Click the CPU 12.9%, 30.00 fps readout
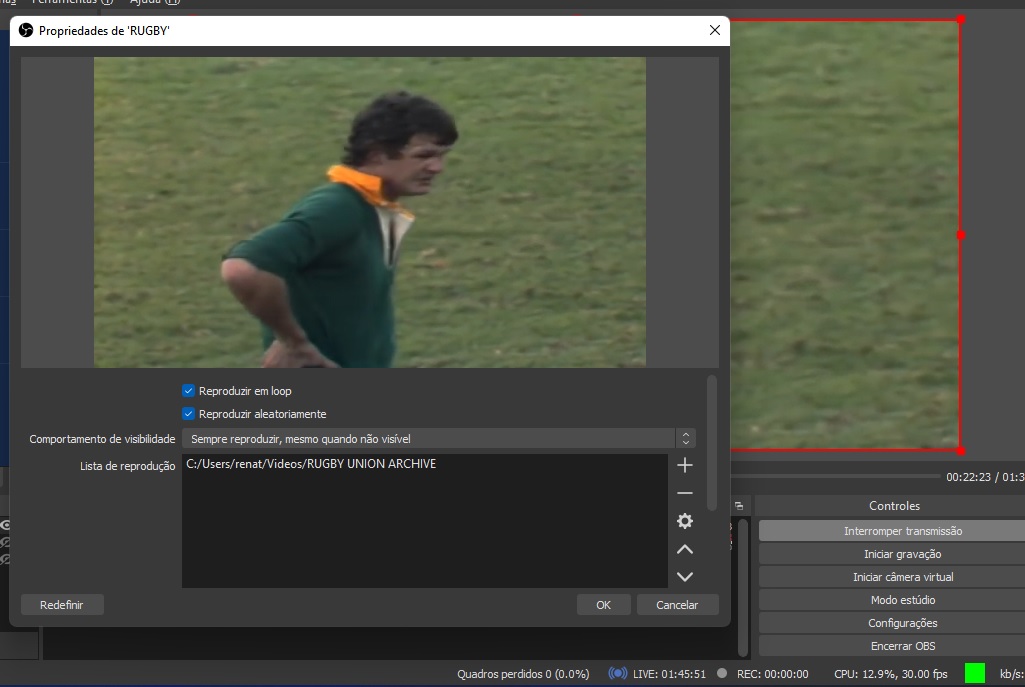Image resolution: width=1025 pixels, height=687 pixels. pyautogui.click(x=890, y=674)
